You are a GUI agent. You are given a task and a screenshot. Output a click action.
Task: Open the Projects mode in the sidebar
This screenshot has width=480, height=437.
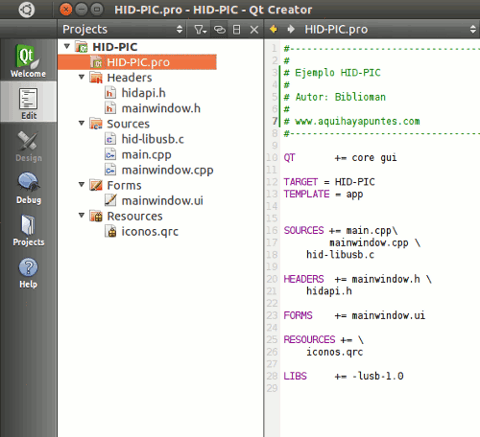tap(28, 230)
